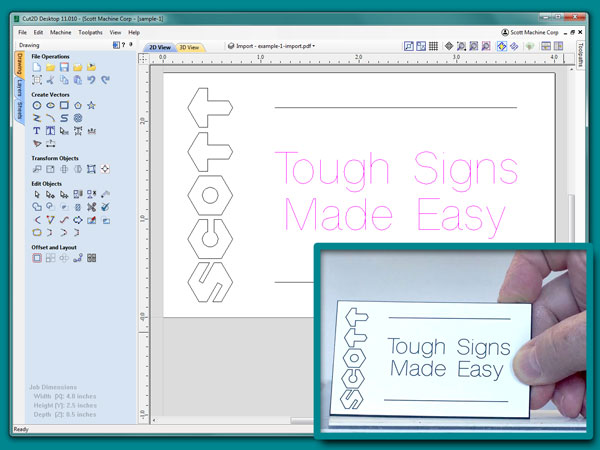Open the Layers side tab
Screen dimensions: 600x450
(x=19, y=88)
